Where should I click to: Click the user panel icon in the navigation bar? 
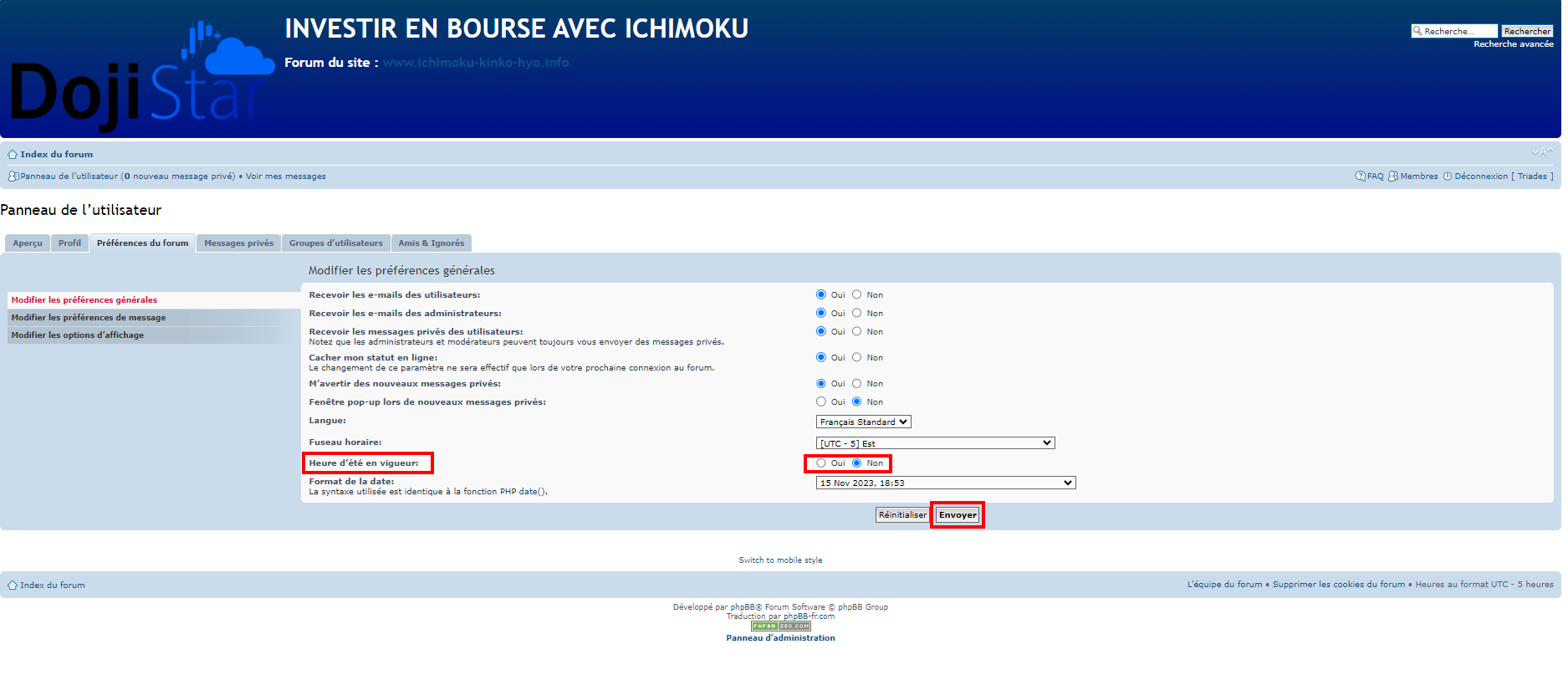(13, 176)
